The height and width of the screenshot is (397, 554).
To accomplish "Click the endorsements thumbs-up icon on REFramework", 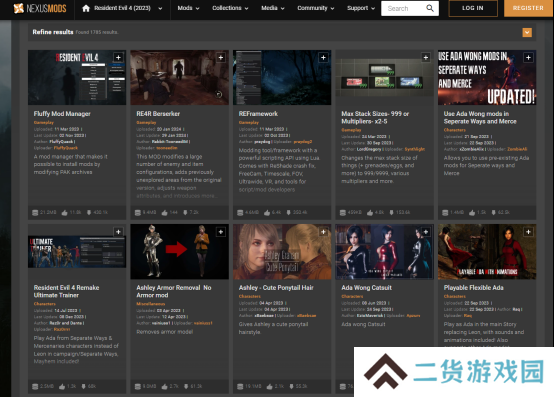I will pyautogui.click(x=267, y=213).
